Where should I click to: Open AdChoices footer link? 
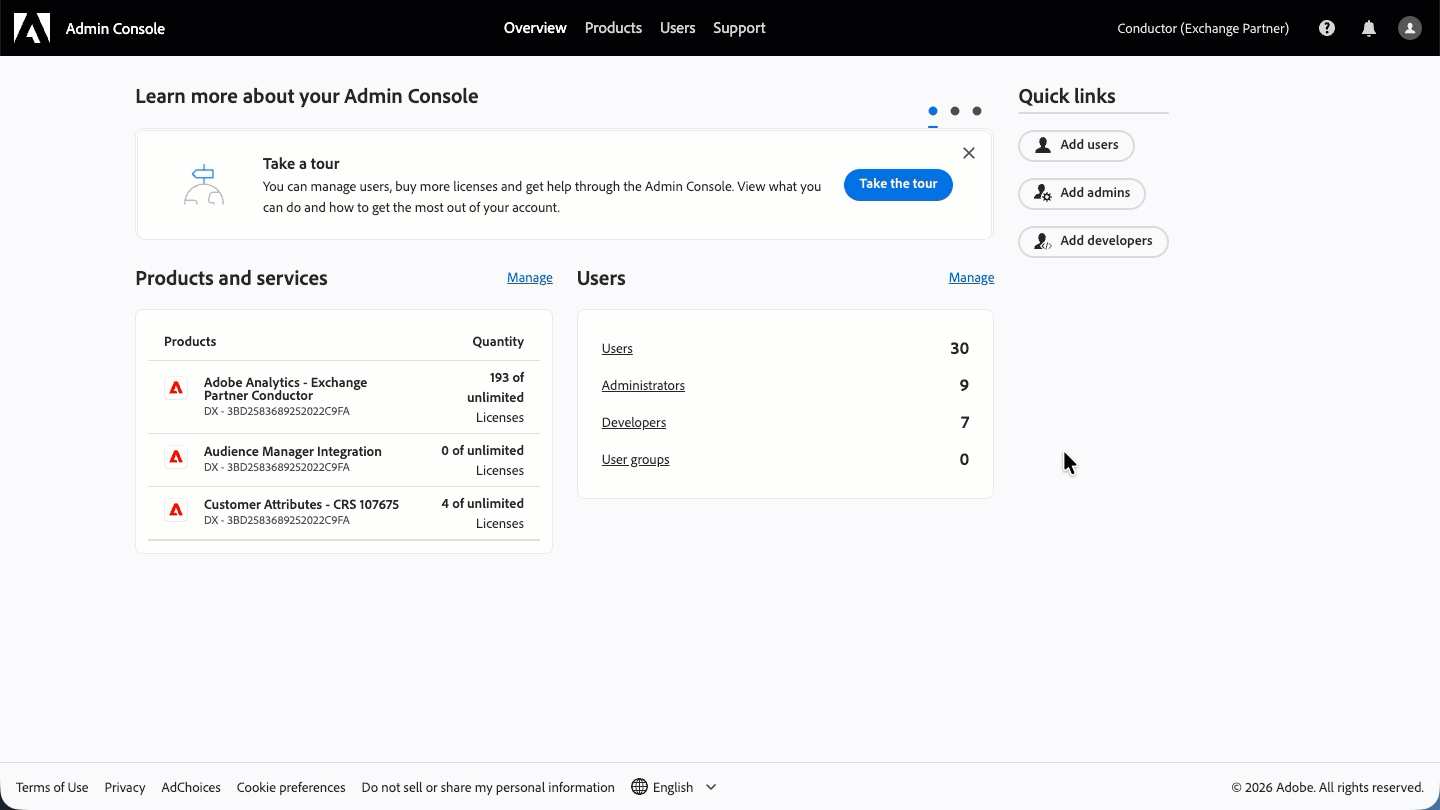tap(191, 787)
